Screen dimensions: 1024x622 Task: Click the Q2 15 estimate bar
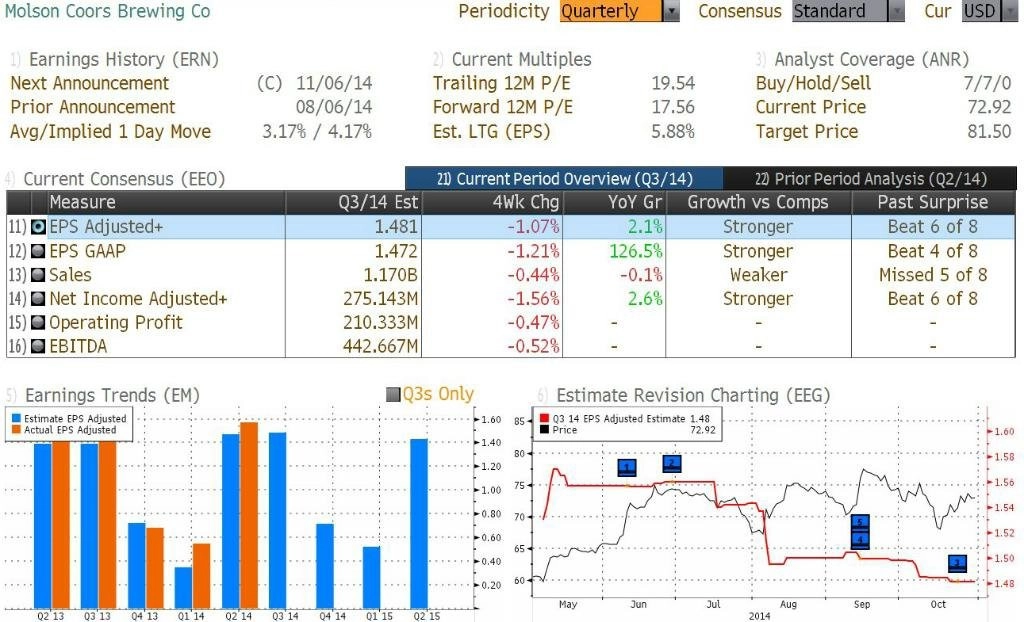coord(419,523)
